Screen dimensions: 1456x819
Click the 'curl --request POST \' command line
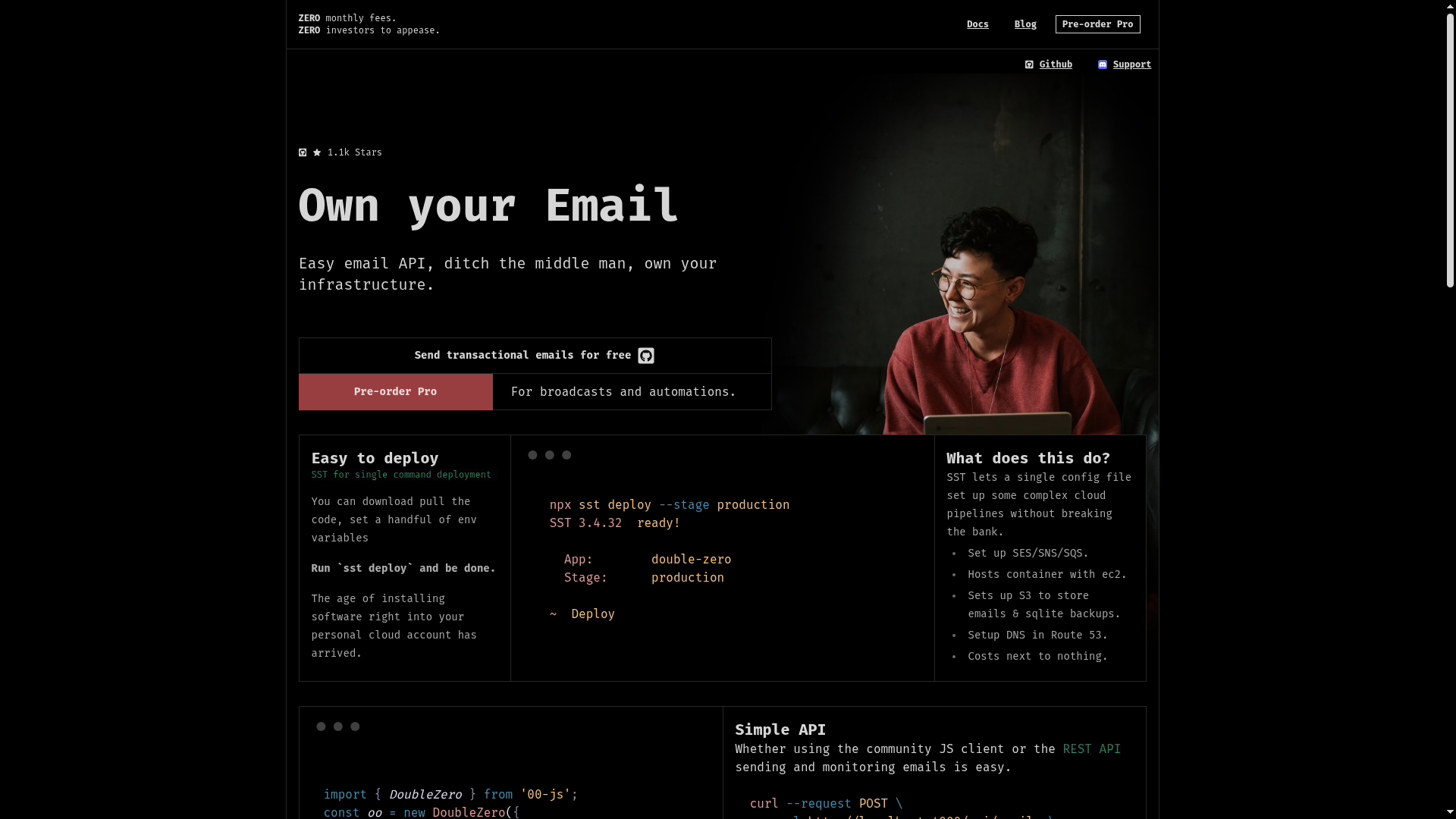826,804
